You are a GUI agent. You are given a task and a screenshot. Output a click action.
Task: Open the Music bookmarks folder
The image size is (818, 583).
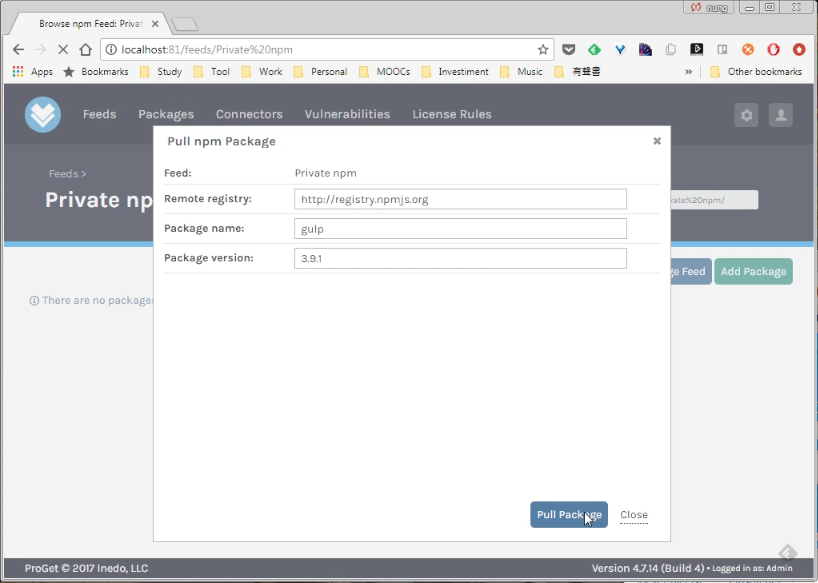coord(521,71)
